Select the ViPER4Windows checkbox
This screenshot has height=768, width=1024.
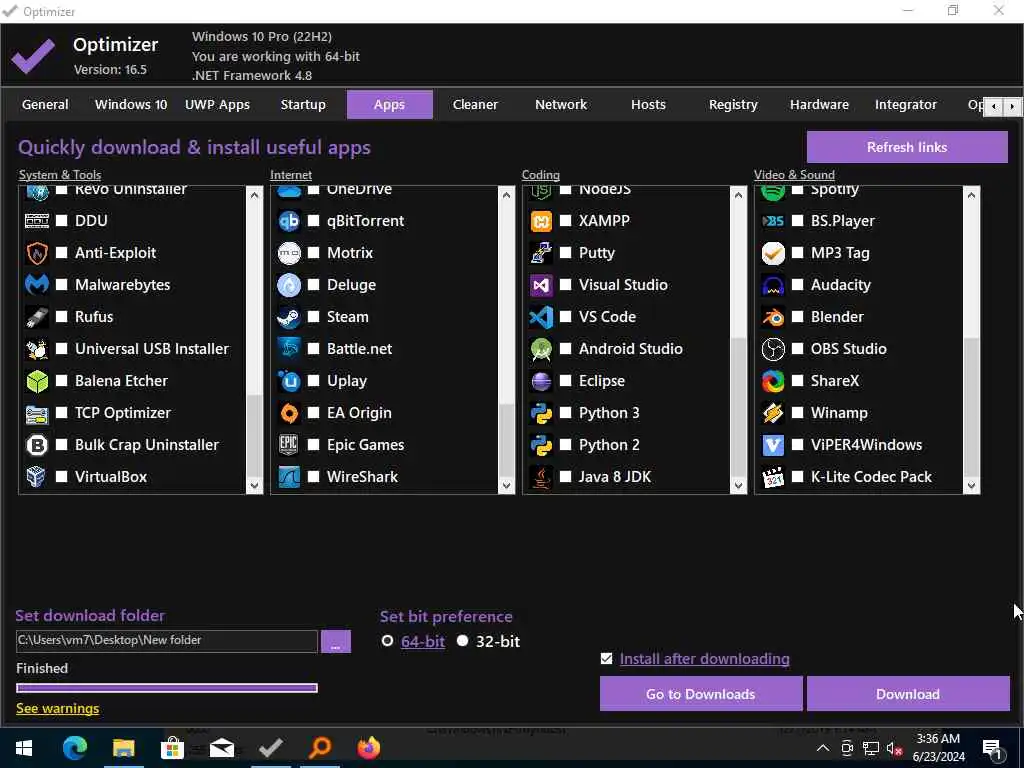point(797,445)
